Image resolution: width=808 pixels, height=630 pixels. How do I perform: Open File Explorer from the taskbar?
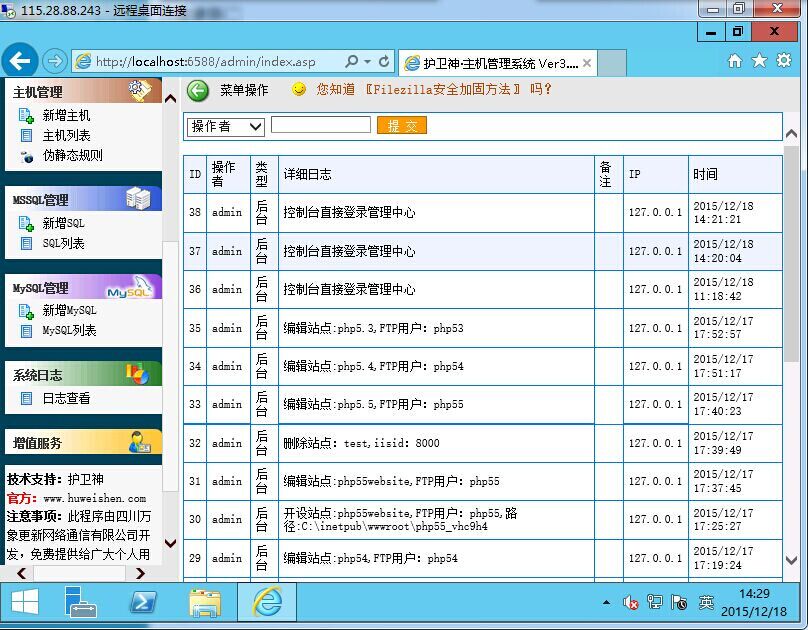pos(205,602)
